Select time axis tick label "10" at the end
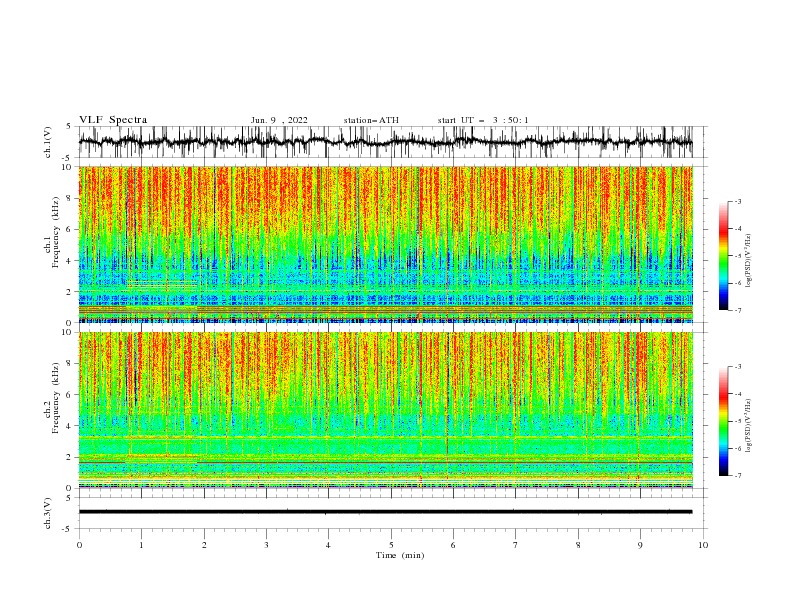 (703, 545)
